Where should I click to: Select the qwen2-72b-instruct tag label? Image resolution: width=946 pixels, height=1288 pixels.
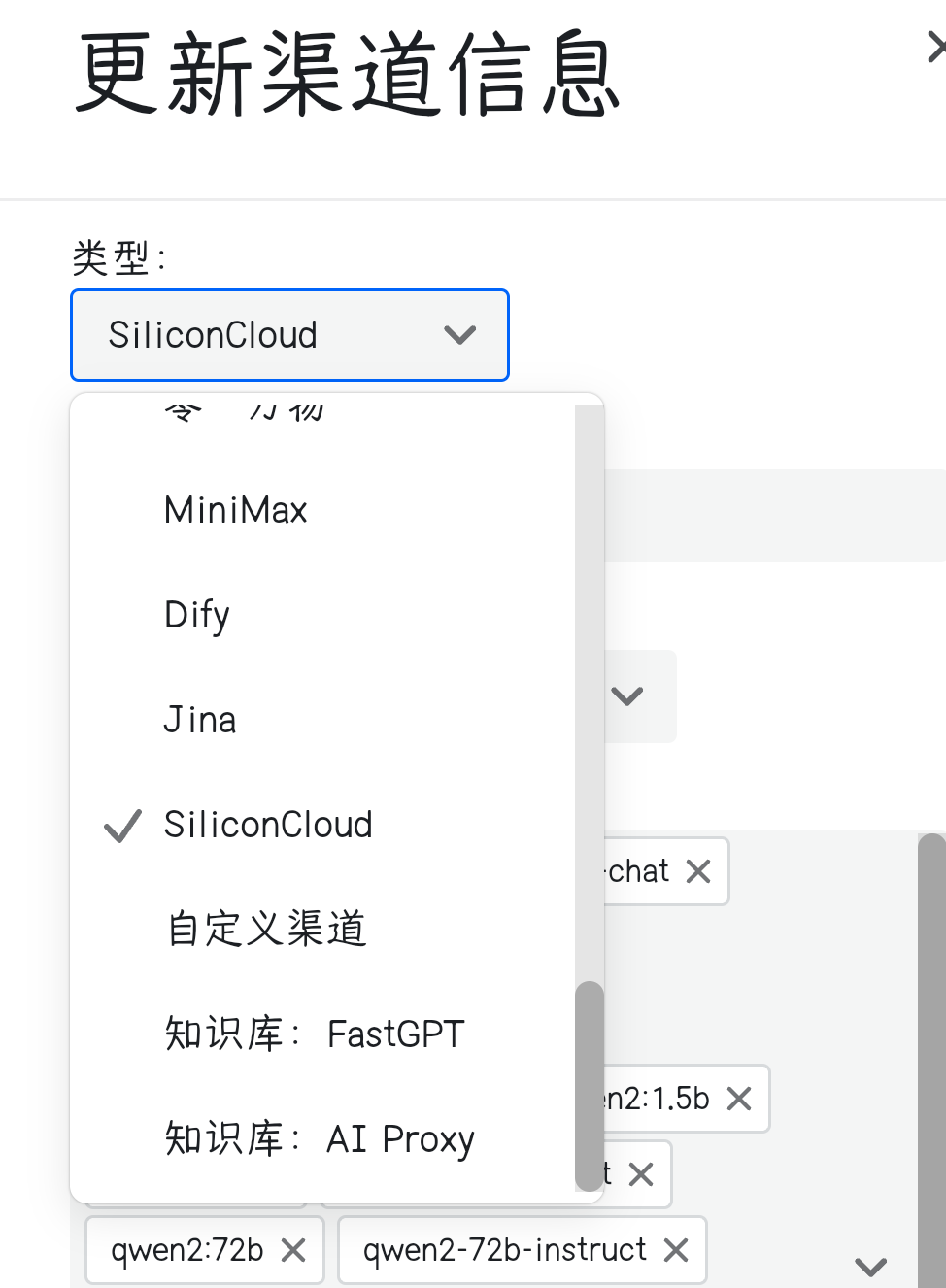tap(505, 1250)
